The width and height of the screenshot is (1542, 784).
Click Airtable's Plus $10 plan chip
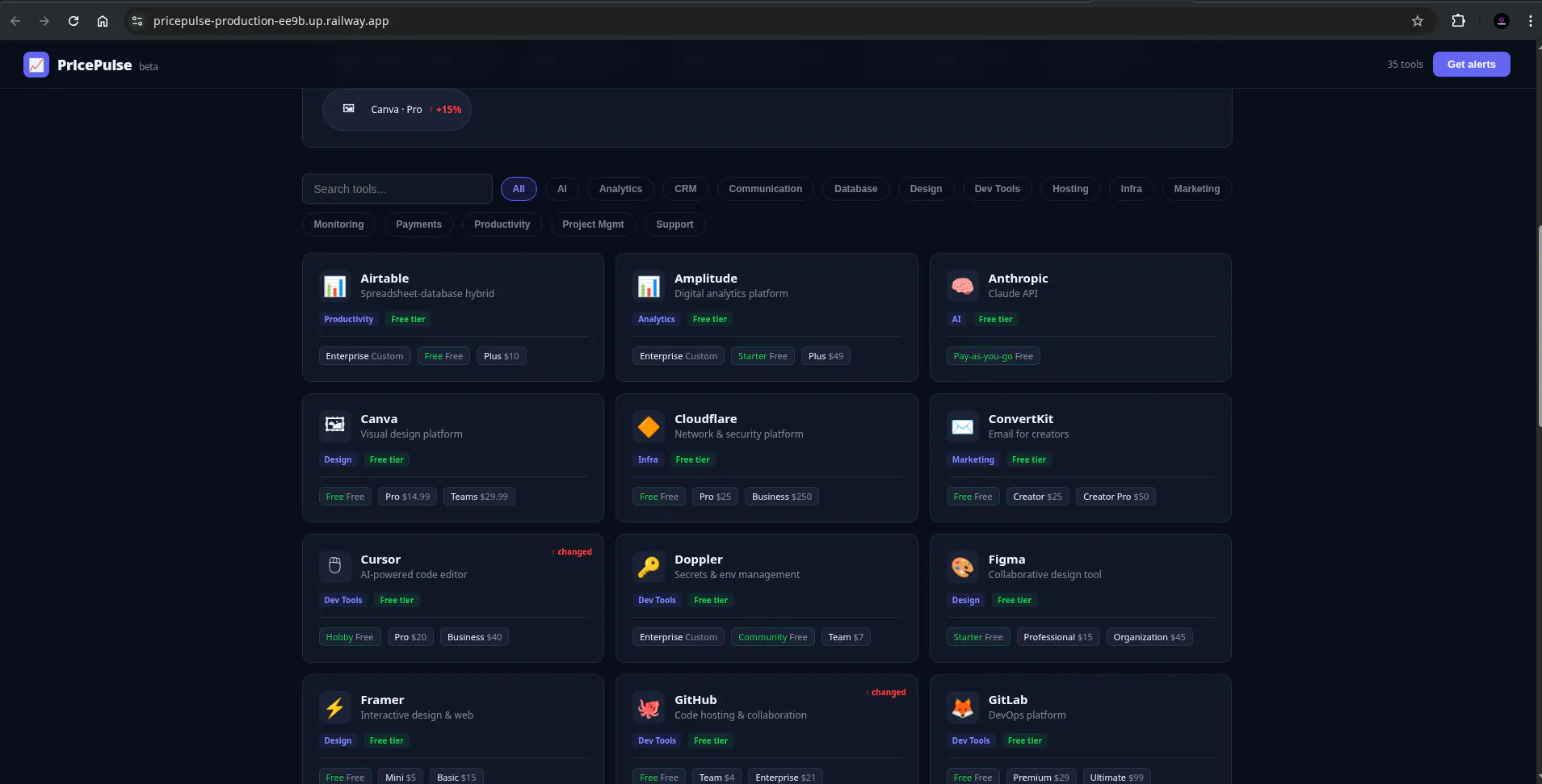click(x=502, y=356)
